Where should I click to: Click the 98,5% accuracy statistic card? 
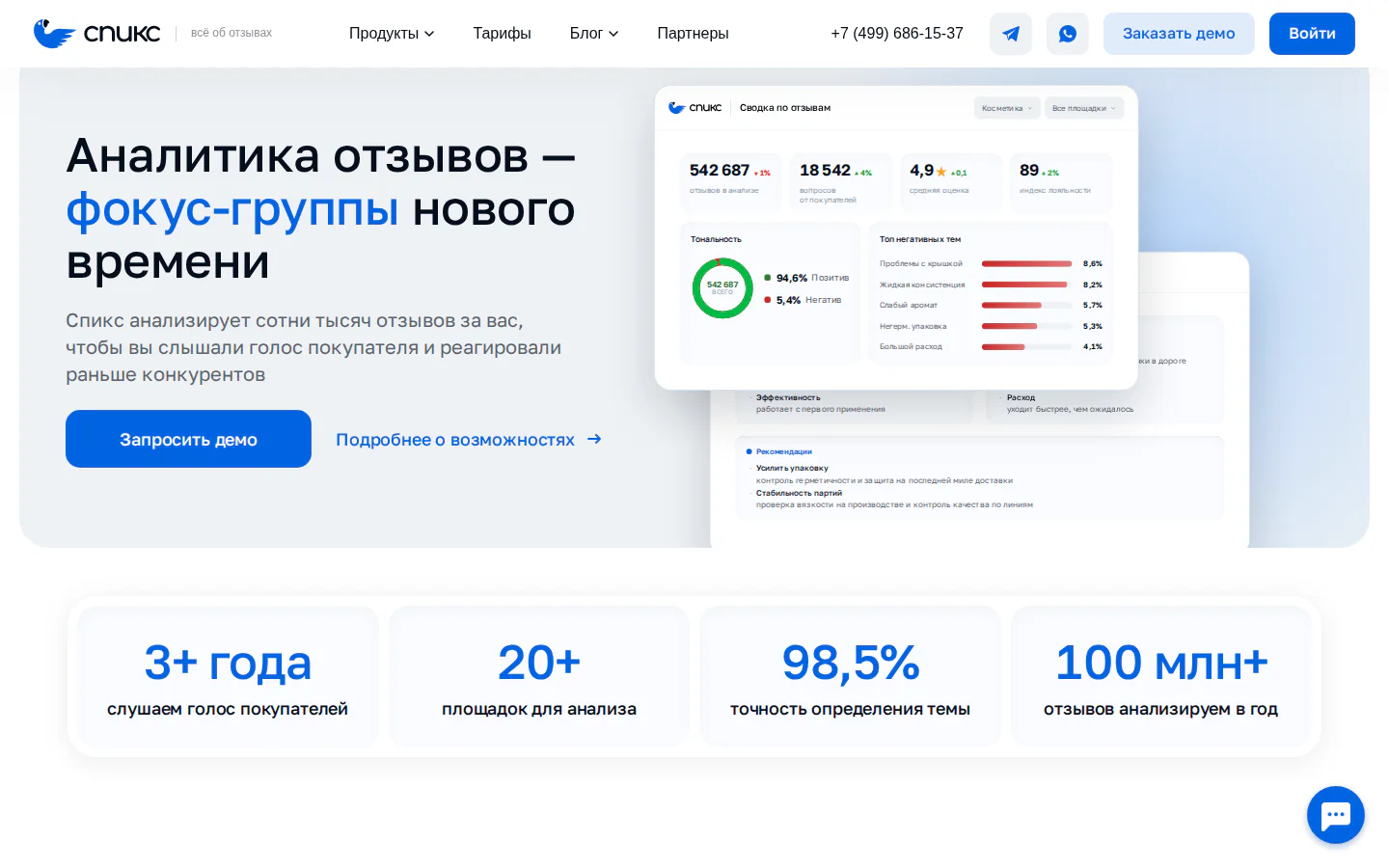click(x=850, y=676)
